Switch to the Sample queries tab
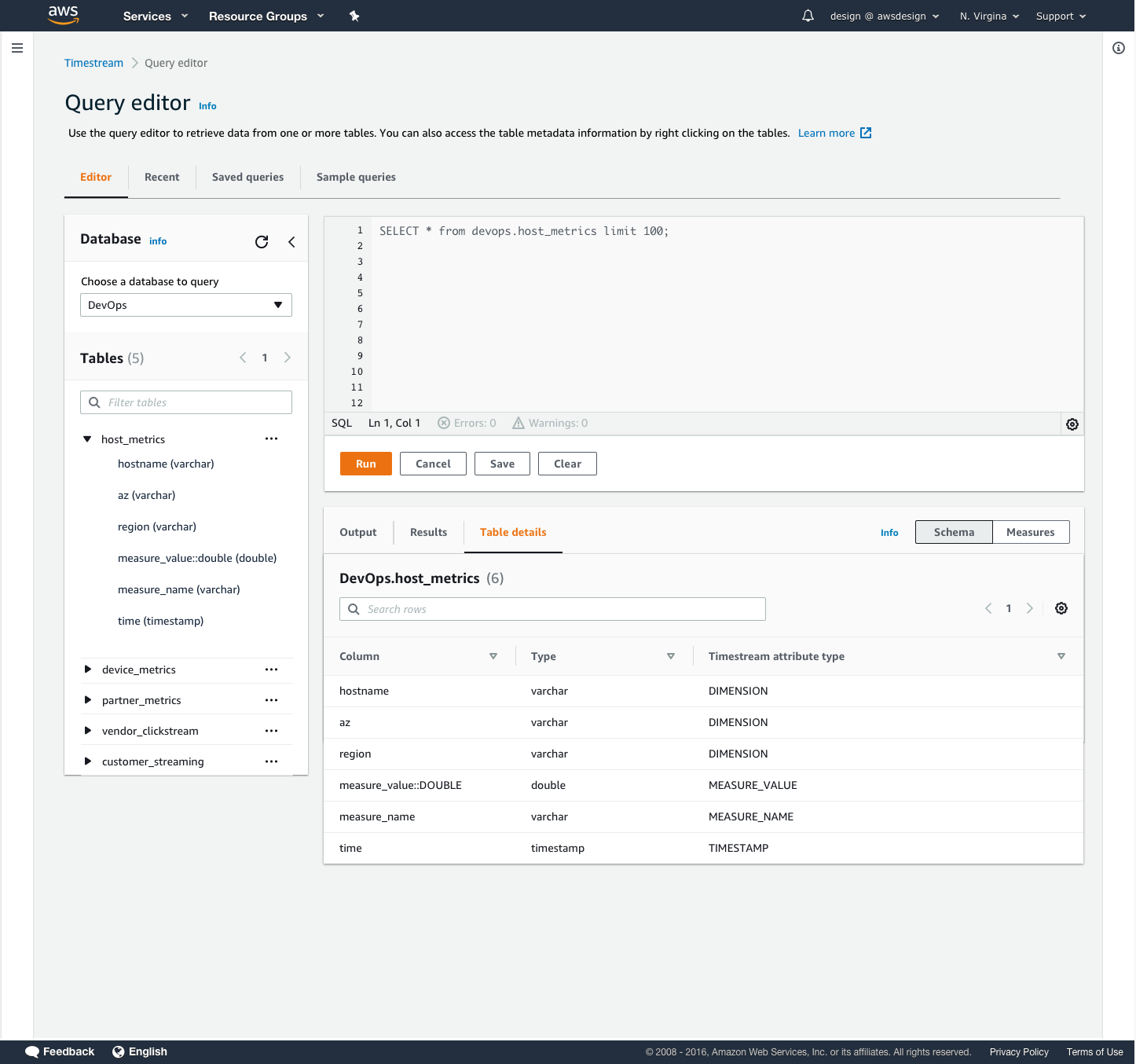The width and height of the screenshot is (1136, 1064). (356, 177)
